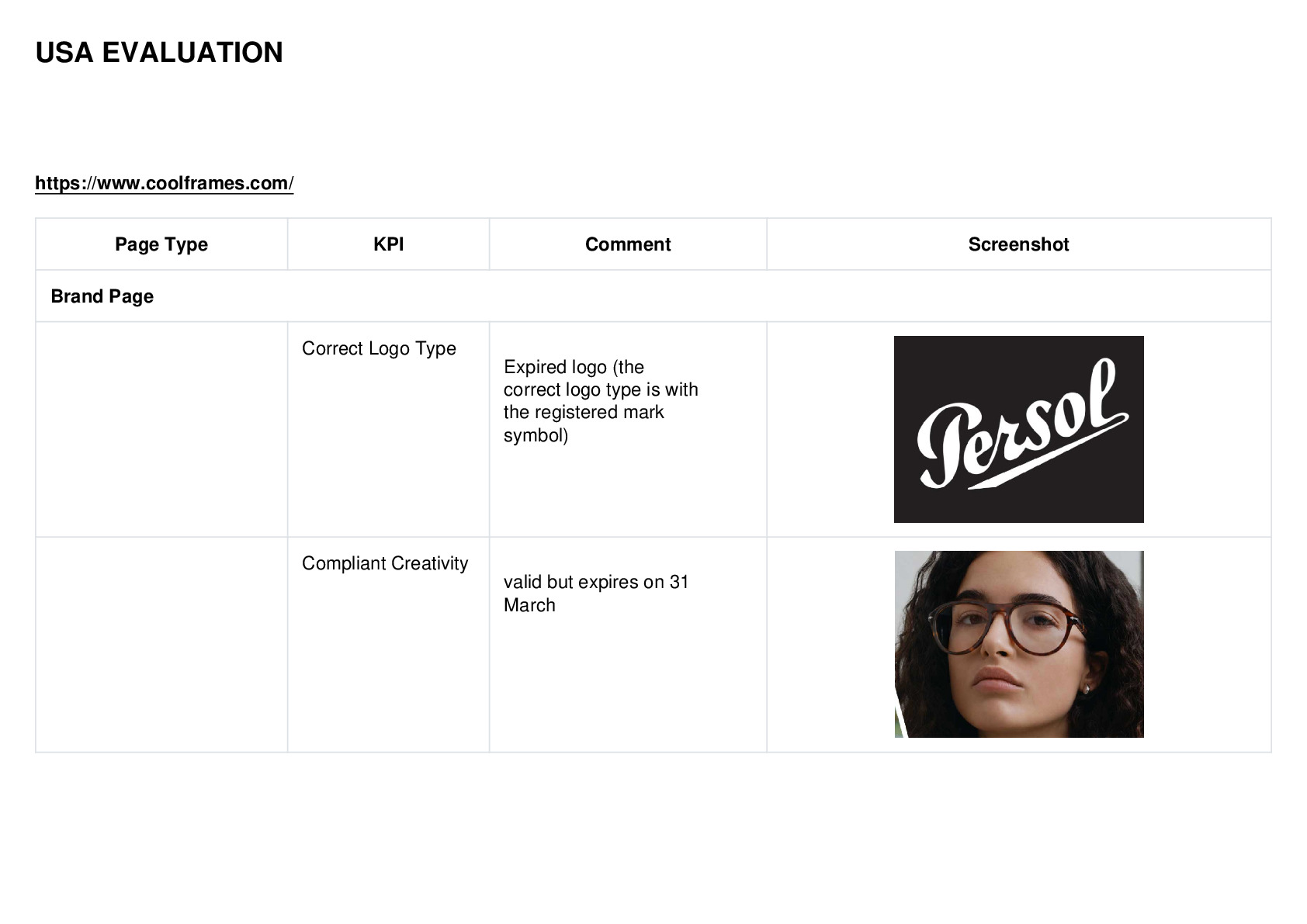The image size is (1307, 924).
Task: Select the Brand Page section row
Action: tap(653, 296)
